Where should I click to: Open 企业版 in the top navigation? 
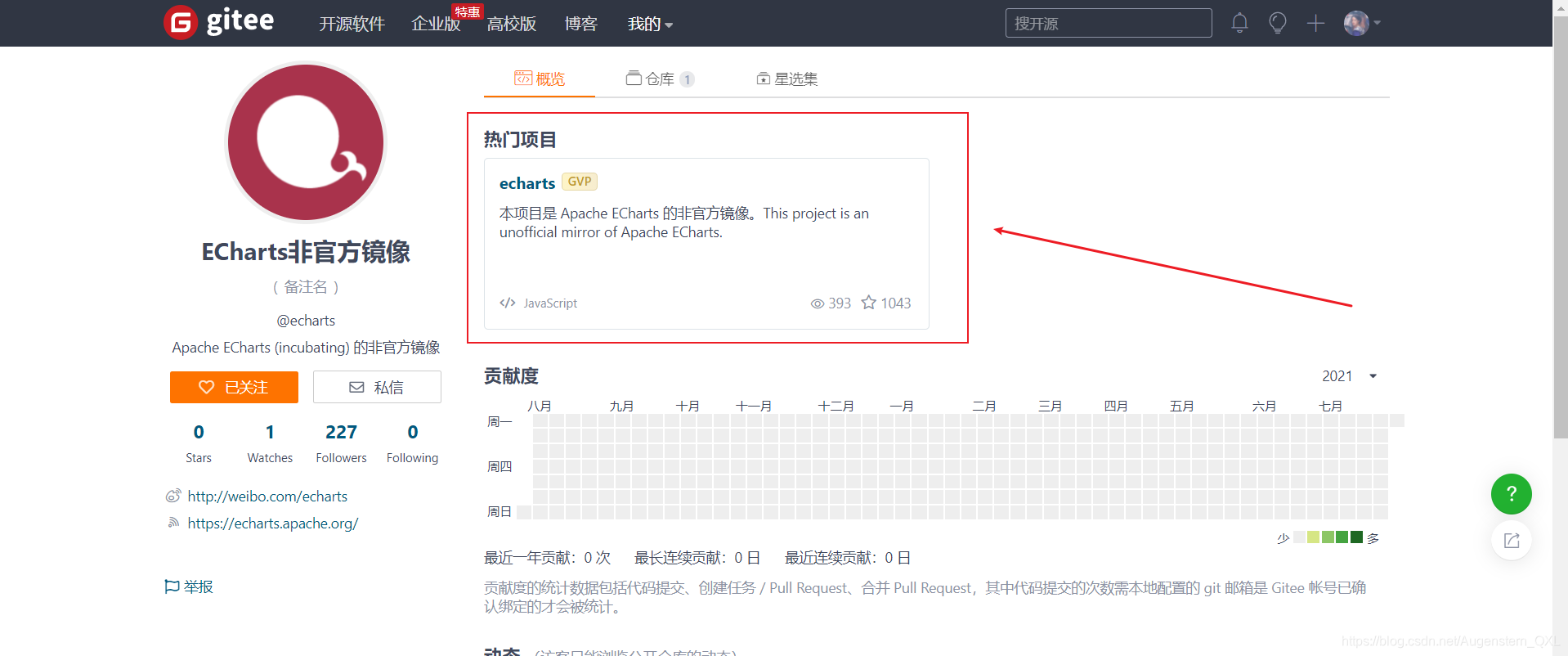(x=436, y=24)
